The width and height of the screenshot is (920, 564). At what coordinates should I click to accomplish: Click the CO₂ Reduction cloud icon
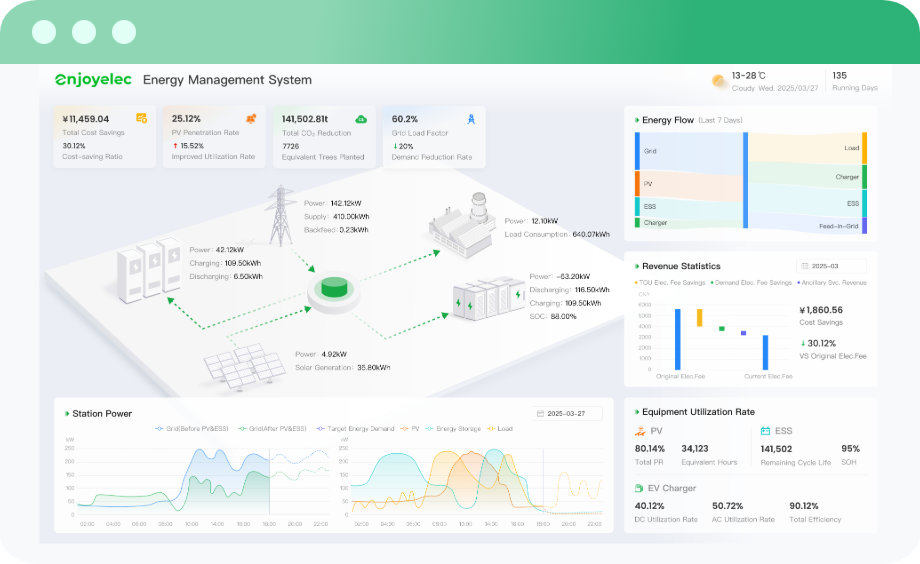pos(361,119)
